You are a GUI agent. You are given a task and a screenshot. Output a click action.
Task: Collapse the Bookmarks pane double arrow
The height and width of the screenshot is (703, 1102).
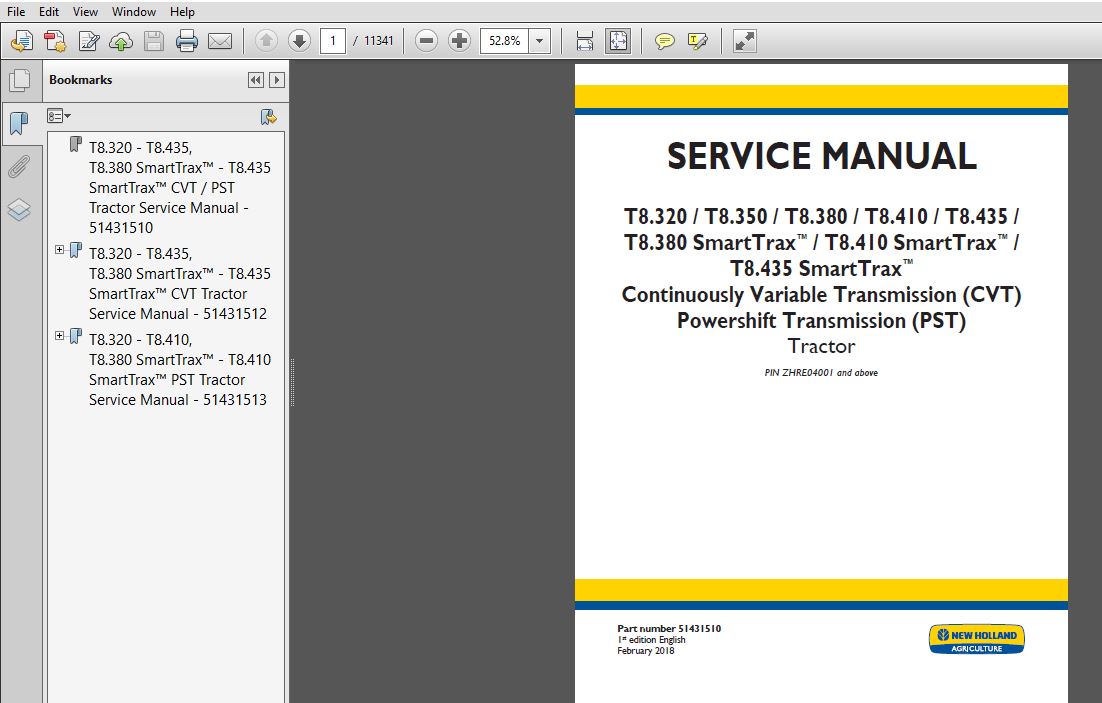point(256,80)
